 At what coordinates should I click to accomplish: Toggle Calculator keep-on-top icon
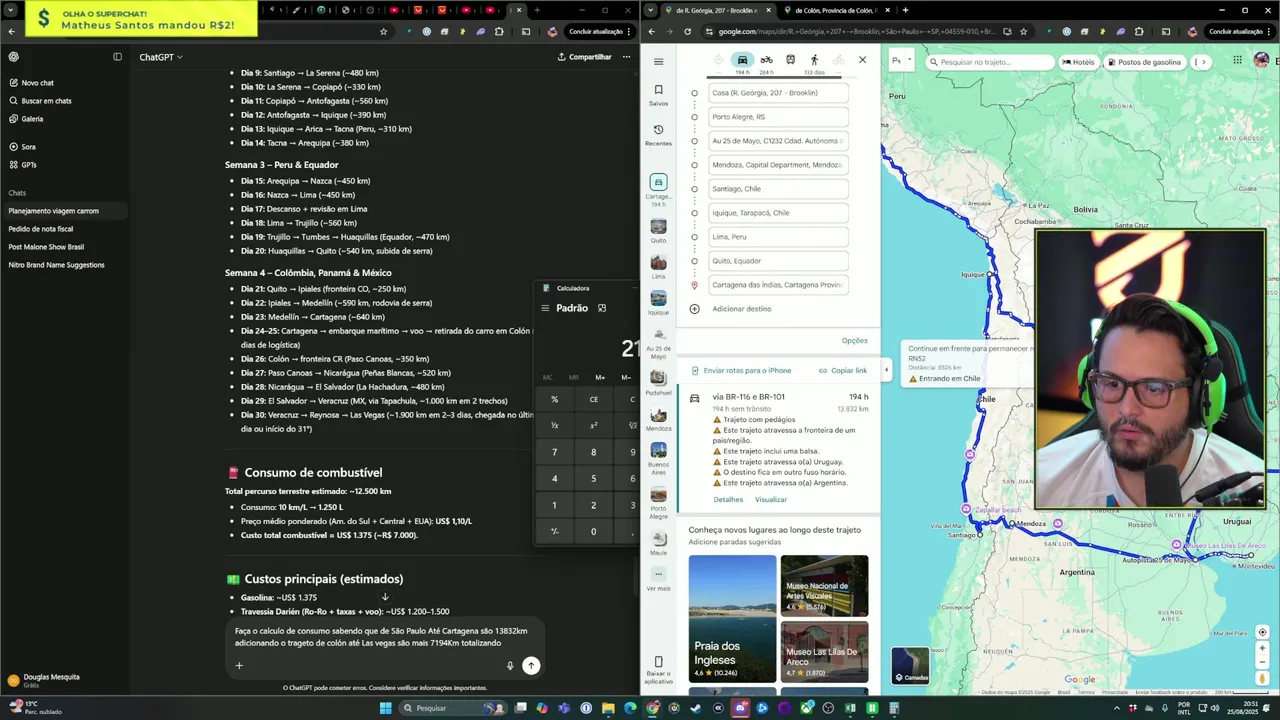pos(602,308)
